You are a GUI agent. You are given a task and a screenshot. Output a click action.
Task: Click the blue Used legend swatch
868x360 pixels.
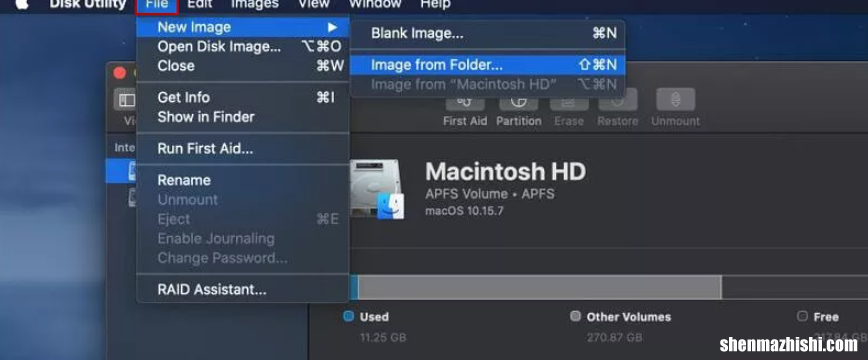tap(348, 316)
